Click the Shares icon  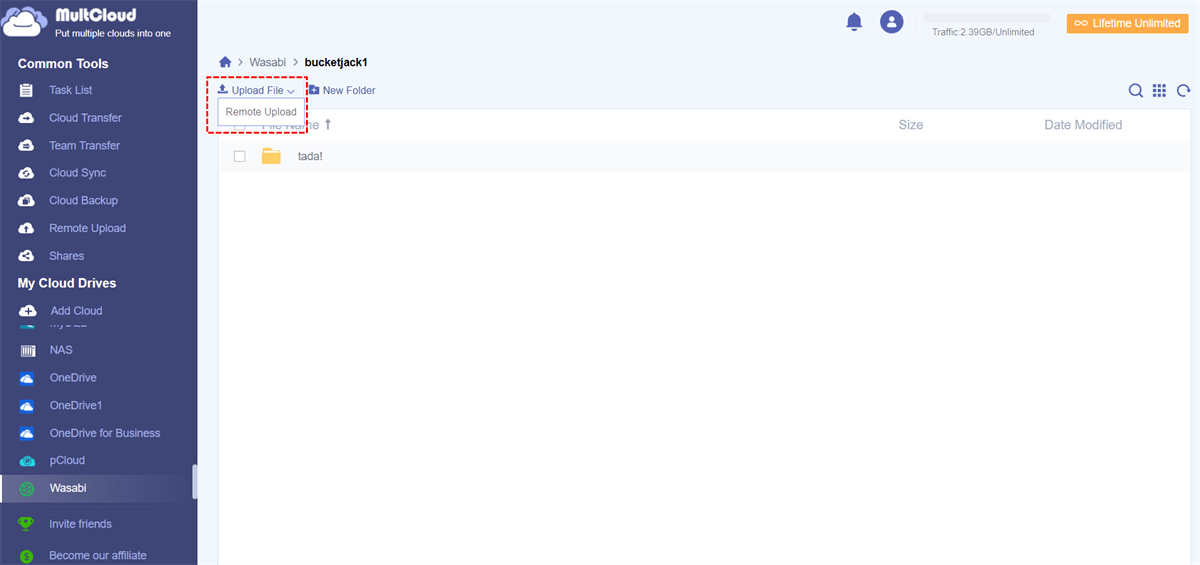[28, 256]
